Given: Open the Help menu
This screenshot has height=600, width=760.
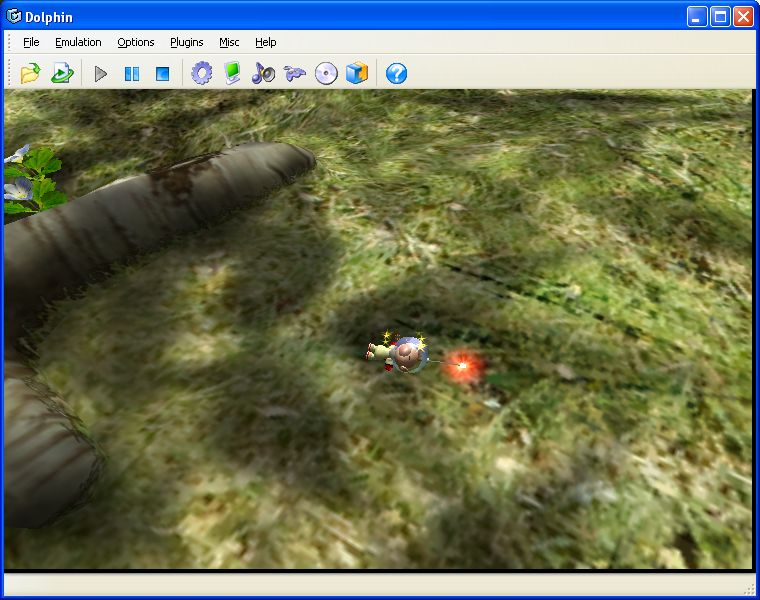Looking at the screenshot, I should point(266,42).
